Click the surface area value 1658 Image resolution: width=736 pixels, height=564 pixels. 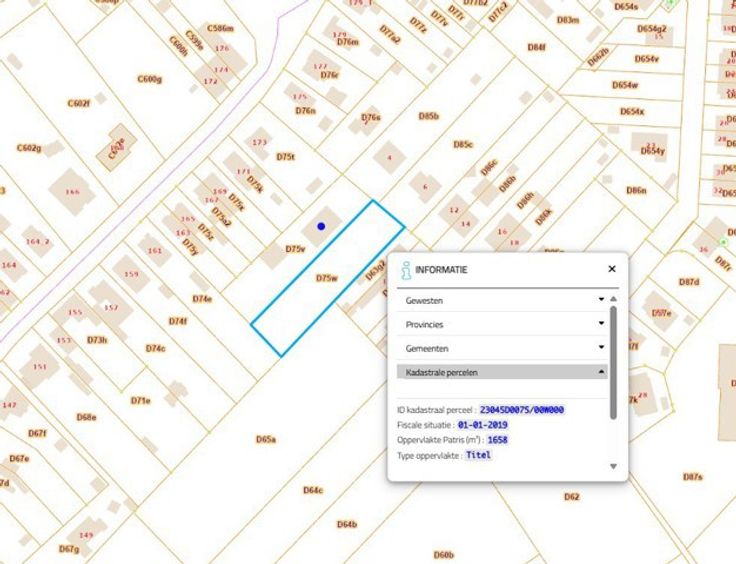click(498, 440)
